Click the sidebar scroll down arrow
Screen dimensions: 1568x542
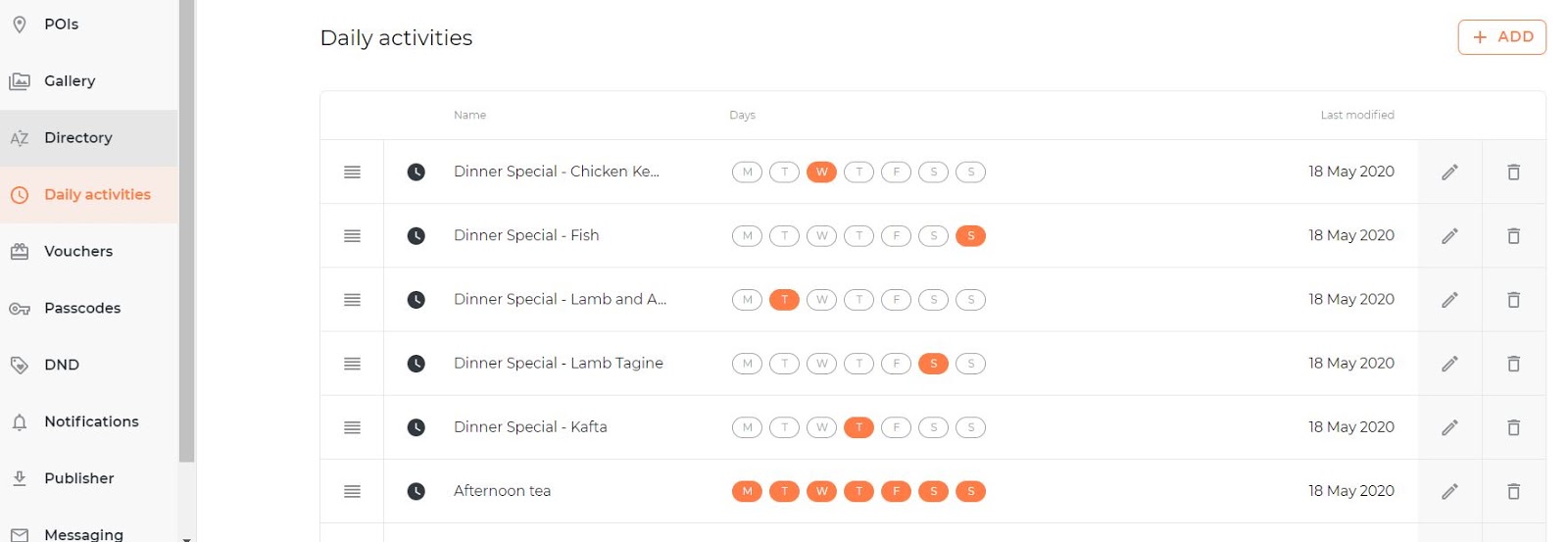click(x=186, y=537)
